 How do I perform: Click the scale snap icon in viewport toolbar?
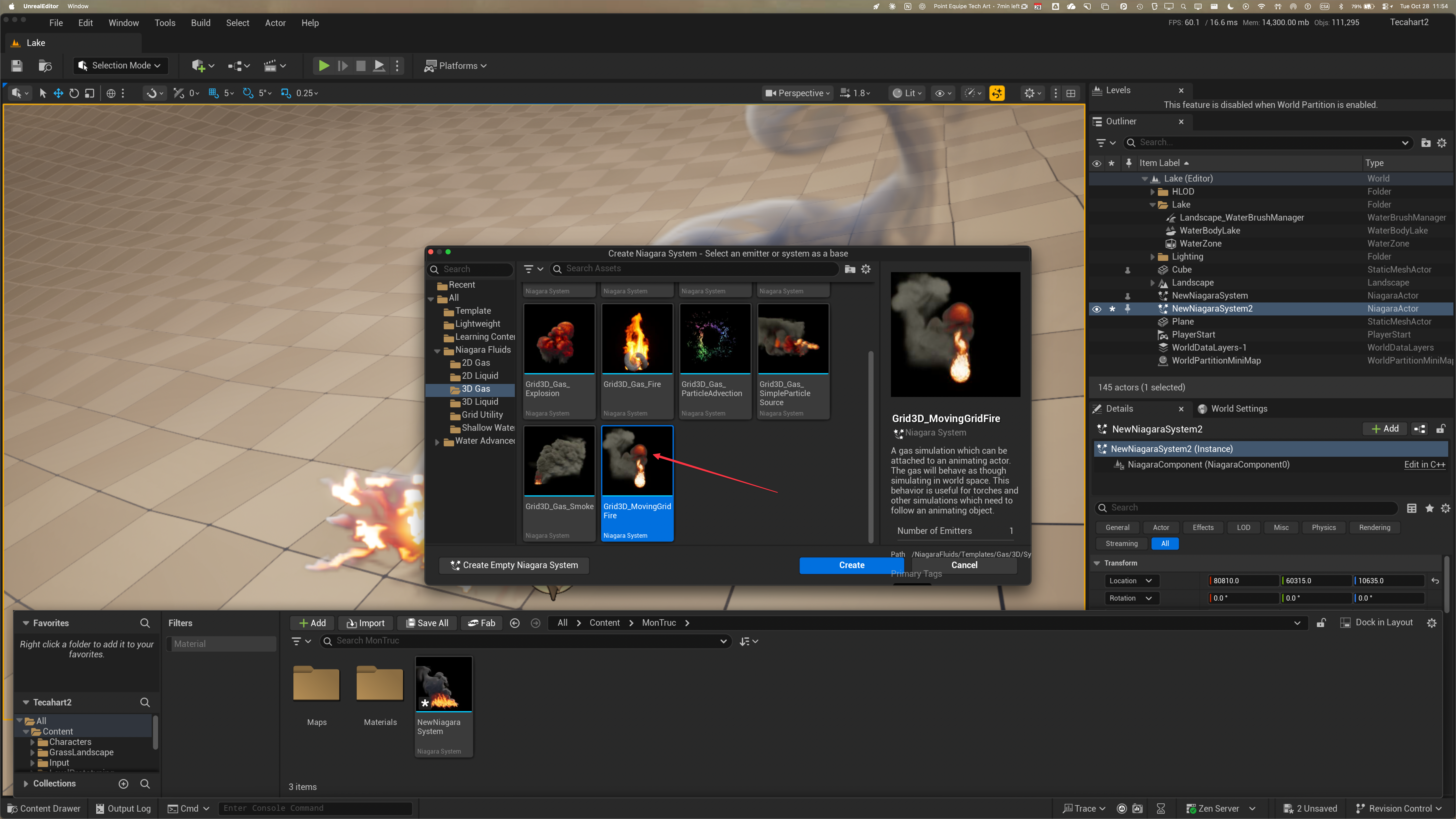tap(286, 93)
